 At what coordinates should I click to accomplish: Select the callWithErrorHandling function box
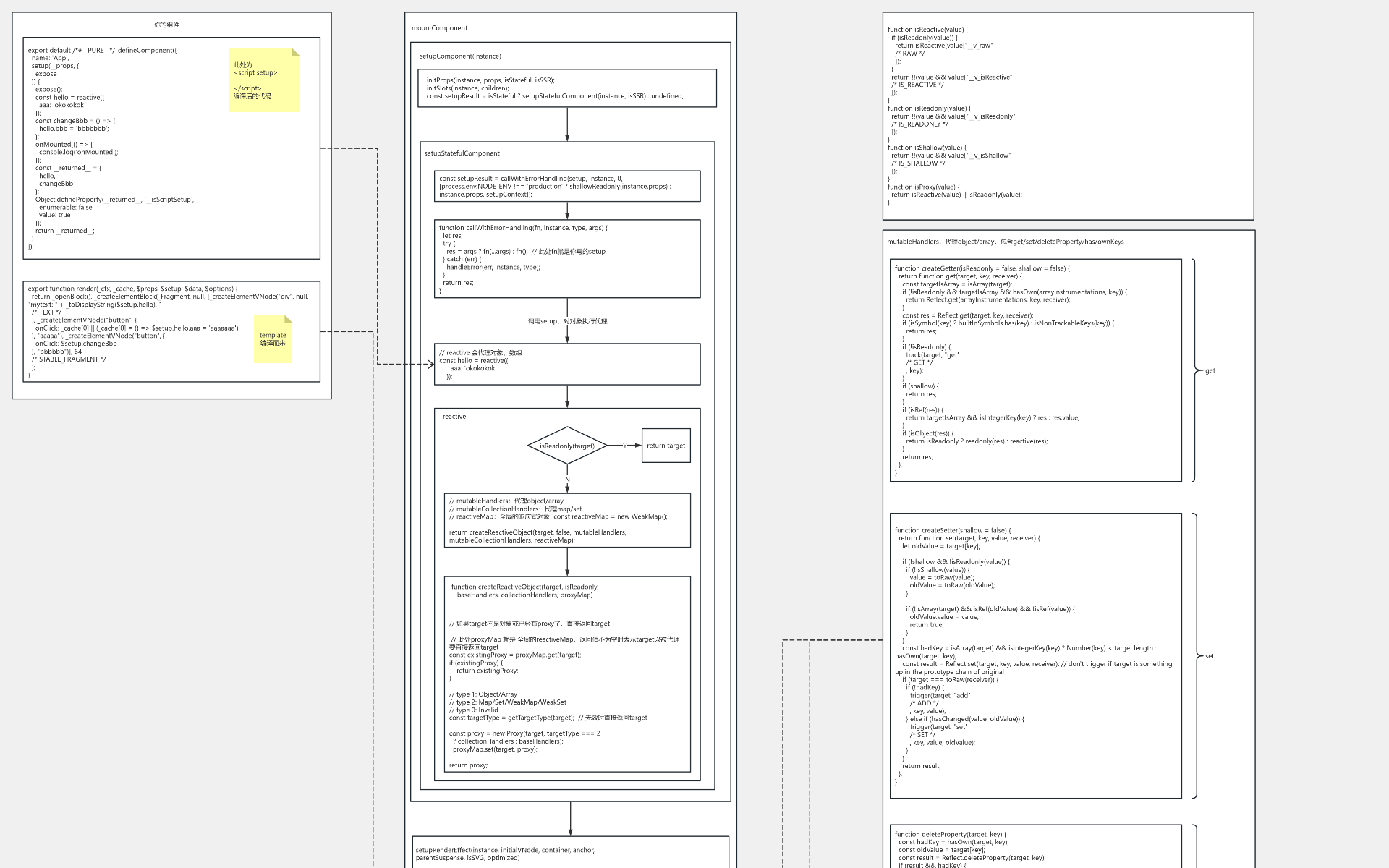click(567, 259)
